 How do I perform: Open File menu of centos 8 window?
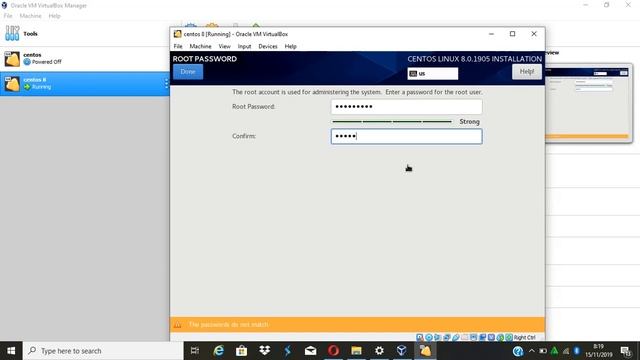[178, 47]
